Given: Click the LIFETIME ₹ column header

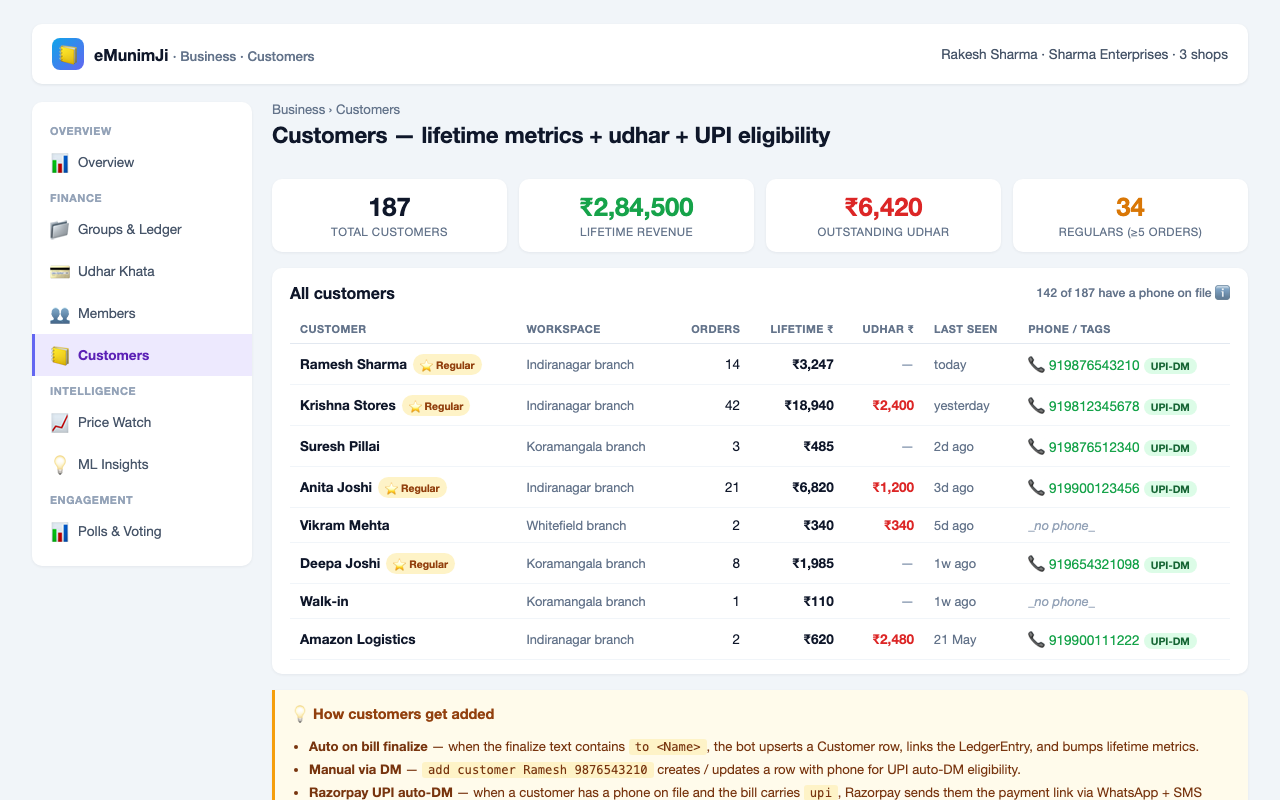Looking at the screenshot, I should tap(802, 329).
